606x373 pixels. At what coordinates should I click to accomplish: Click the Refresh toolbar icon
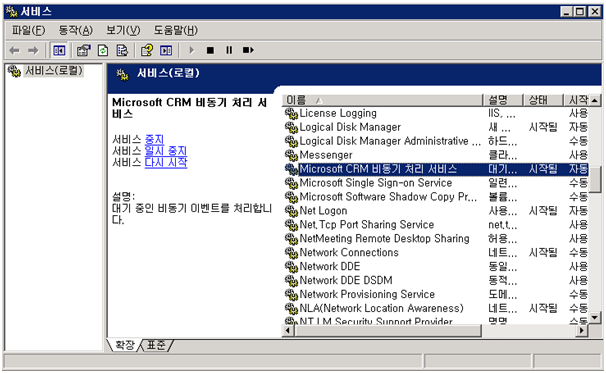tap(103, 50)
